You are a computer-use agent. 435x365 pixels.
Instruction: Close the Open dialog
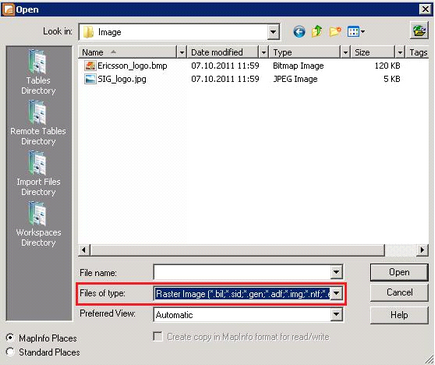[x=425, y=9]
